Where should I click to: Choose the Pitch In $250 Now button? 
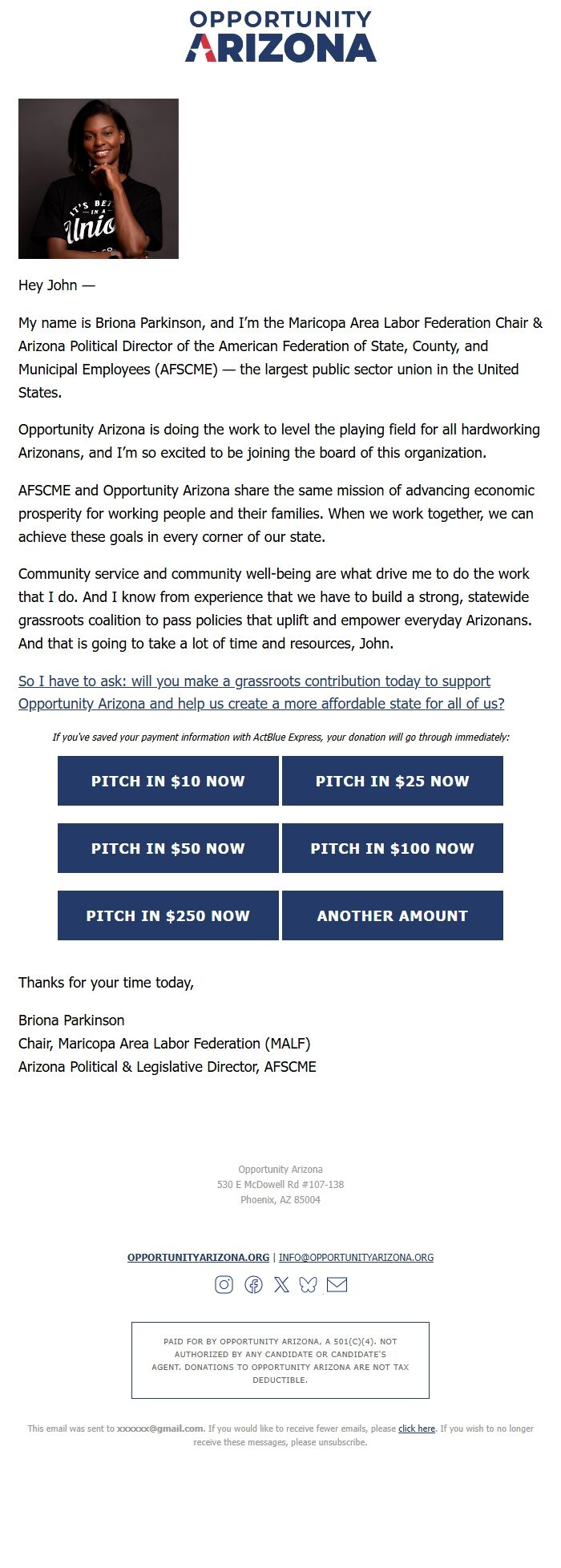pyautogui.click(x=168, y=915)
